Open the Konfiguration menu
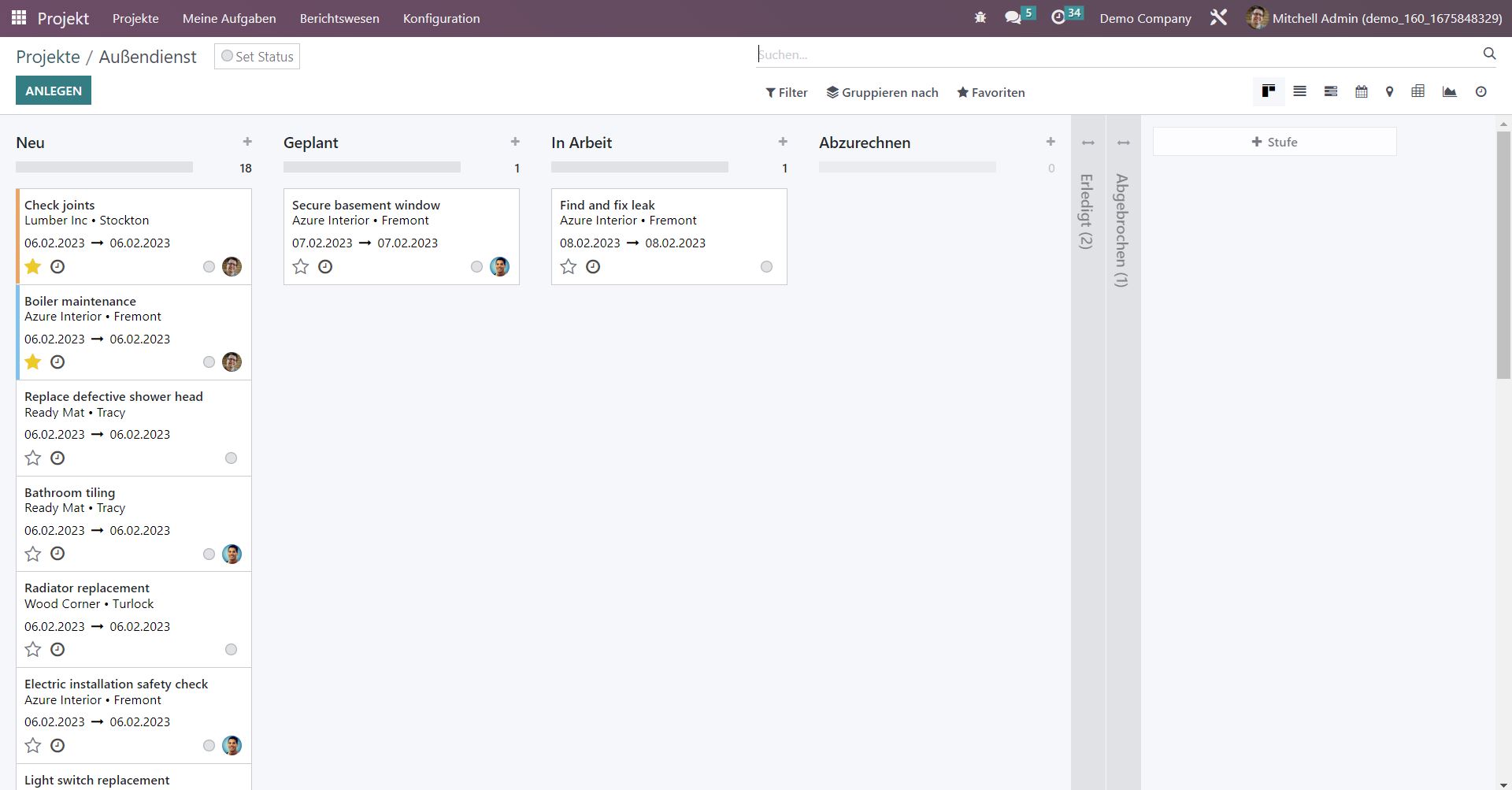1512x790 pixels. pos(441,18)
